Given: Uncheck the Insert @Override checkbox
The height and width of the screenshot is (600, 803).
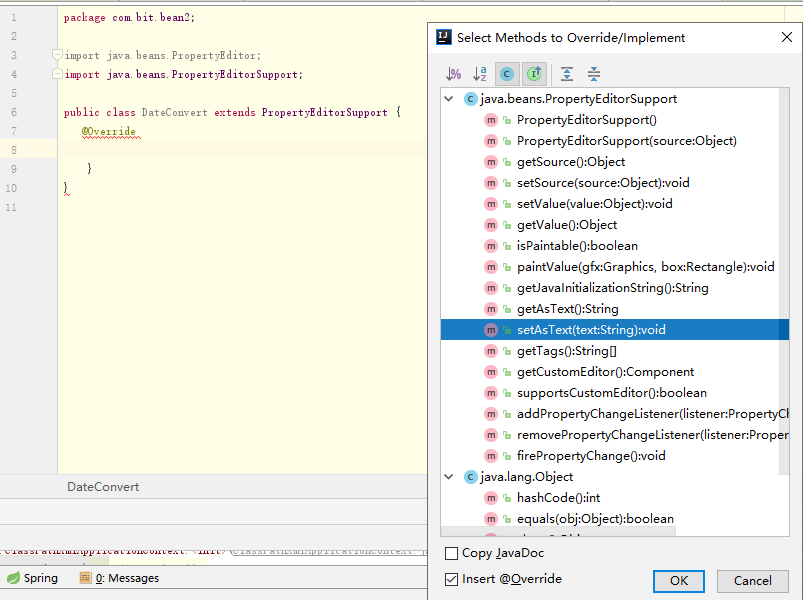Looking at the screenshot, I should [451, 580].
